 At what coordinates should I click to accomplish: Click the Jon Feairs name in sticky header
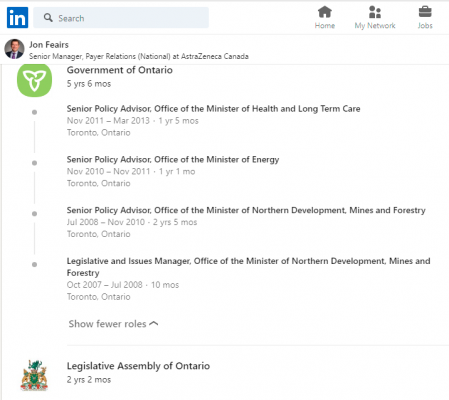[49, 45]
